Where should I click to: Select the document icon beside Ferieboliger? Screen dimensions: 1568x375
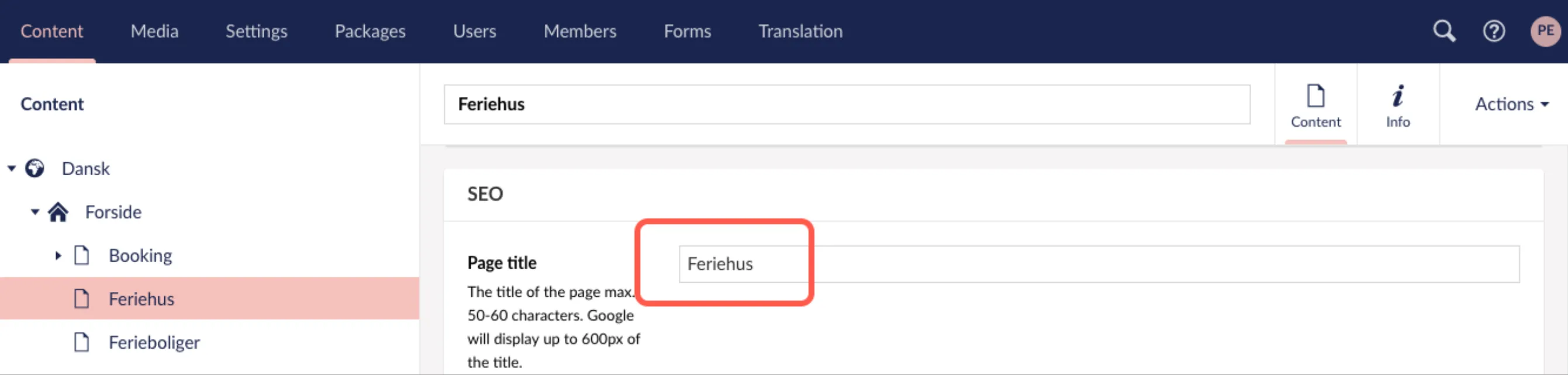tap(82, 342)
